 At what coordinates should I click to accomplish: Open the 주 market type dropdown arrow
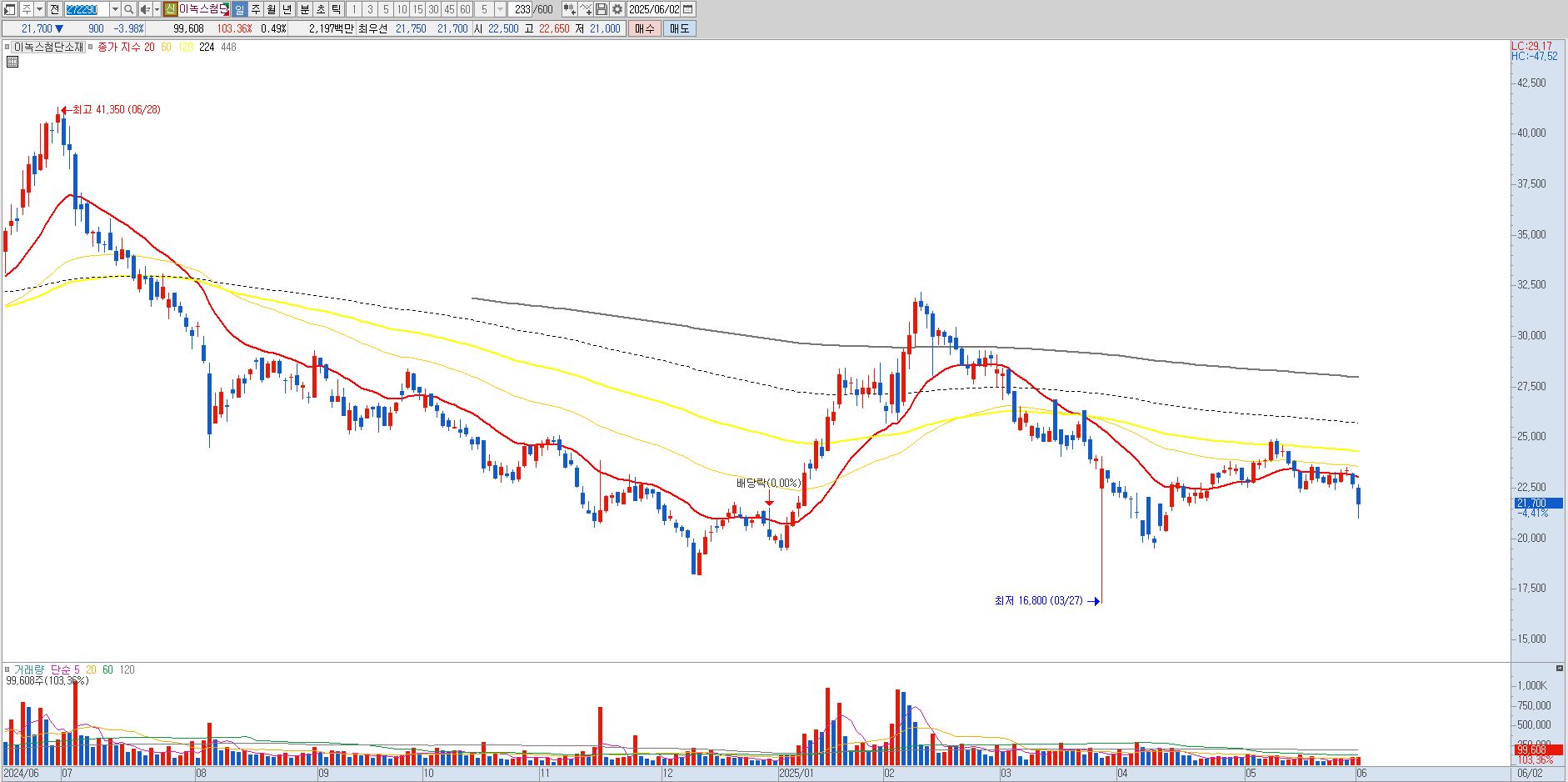tap(39, 9)
